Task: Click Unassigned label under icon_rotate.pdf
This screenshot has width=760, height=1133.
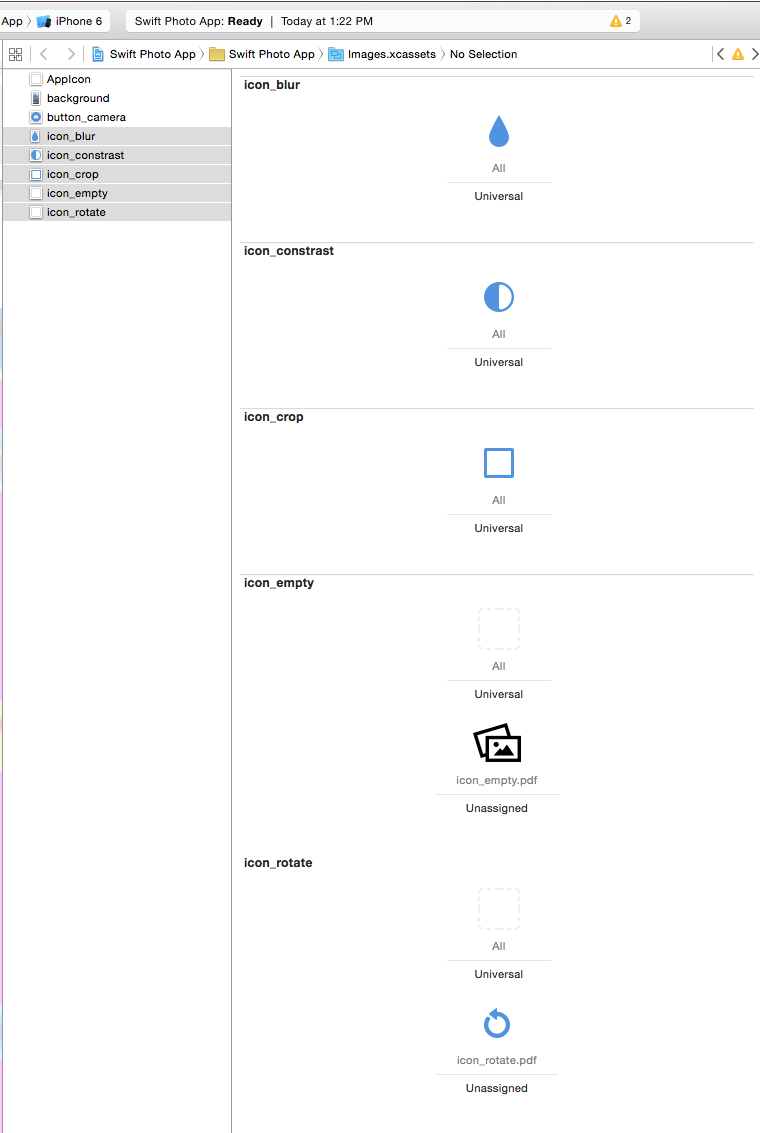Action: [496, 1088]
